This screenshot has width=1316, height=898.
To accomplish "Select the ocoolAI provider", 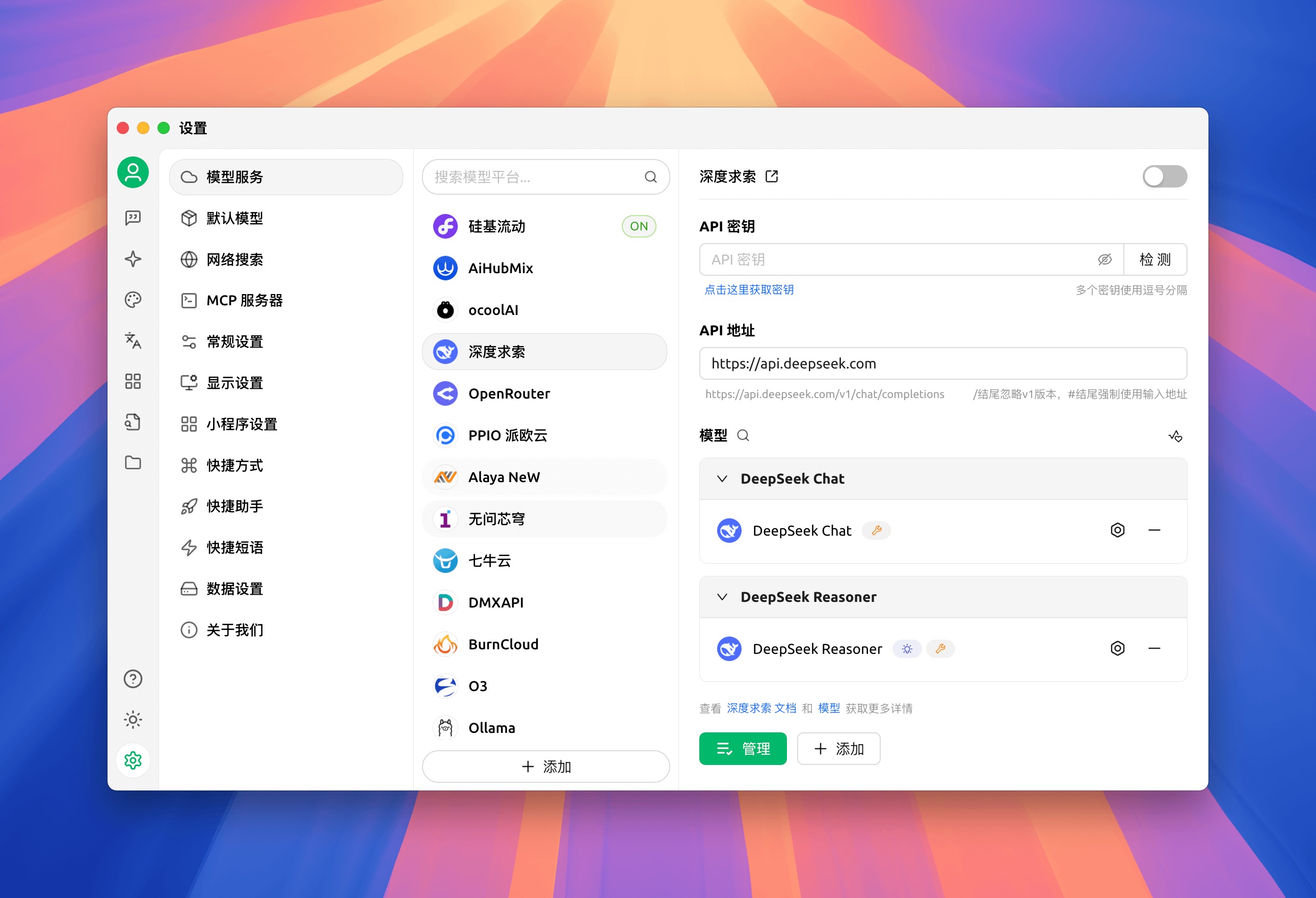I will 545,310.
